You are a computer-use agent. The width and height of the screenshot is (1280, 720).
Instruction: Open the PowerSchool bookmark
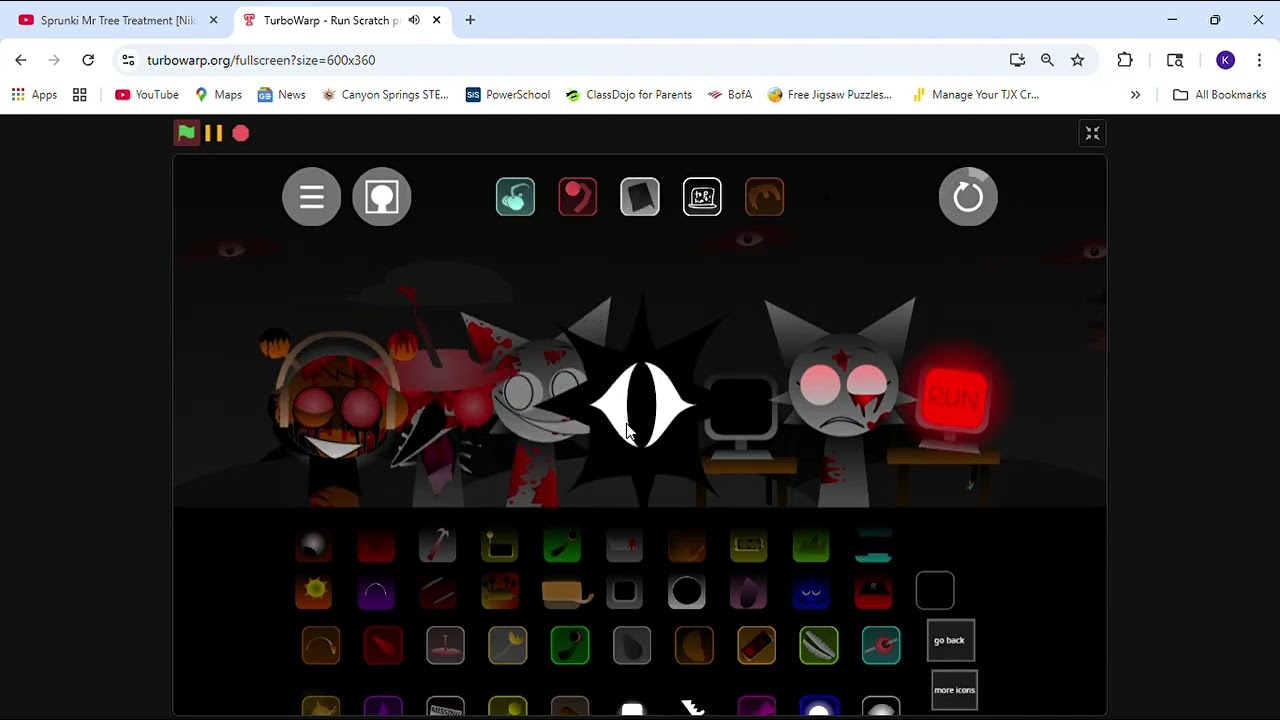(x=508, y=95)
